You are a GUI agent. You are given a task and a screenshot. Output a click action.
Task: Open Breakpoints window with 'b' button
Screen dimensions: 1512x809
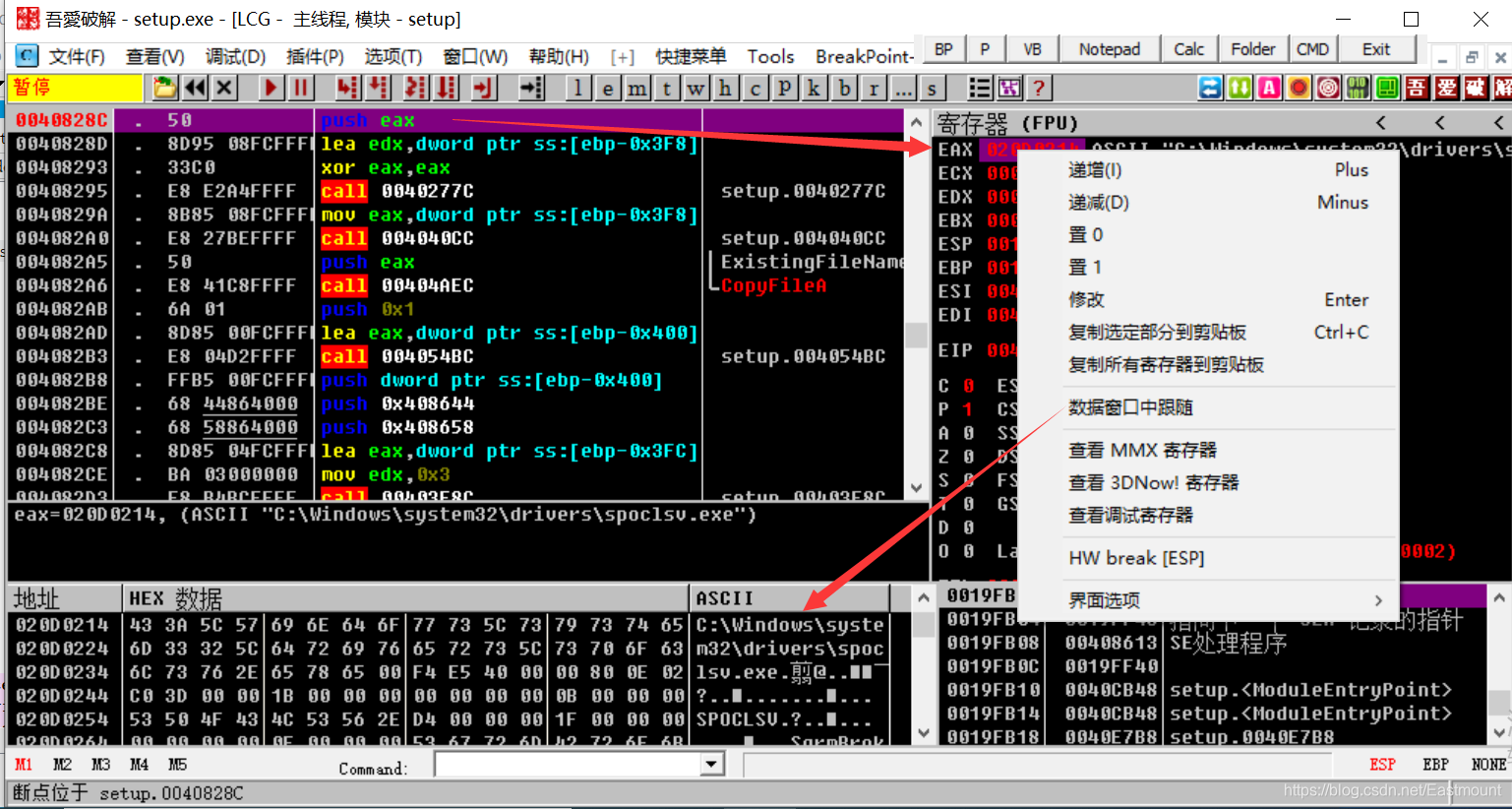click(844, 88)
